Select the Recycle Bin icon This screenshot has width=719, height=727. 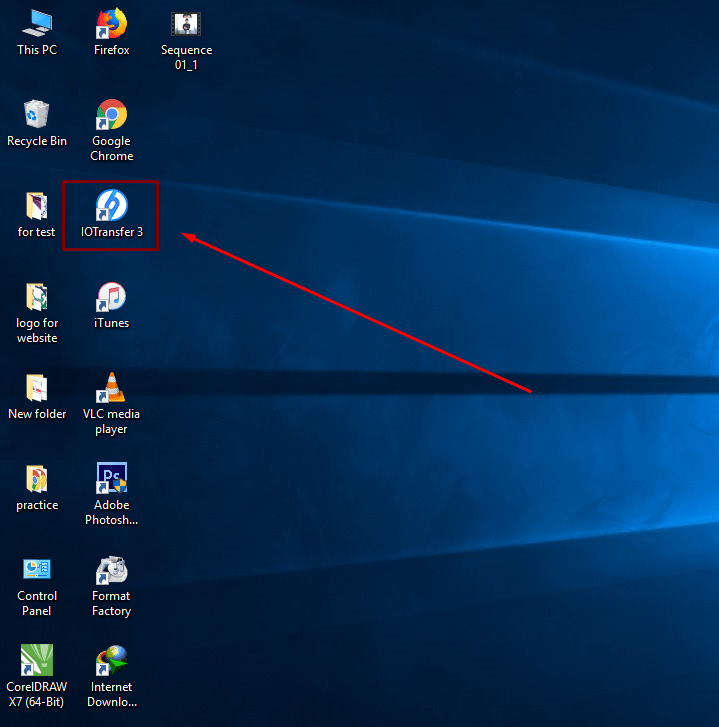point(37,114)
